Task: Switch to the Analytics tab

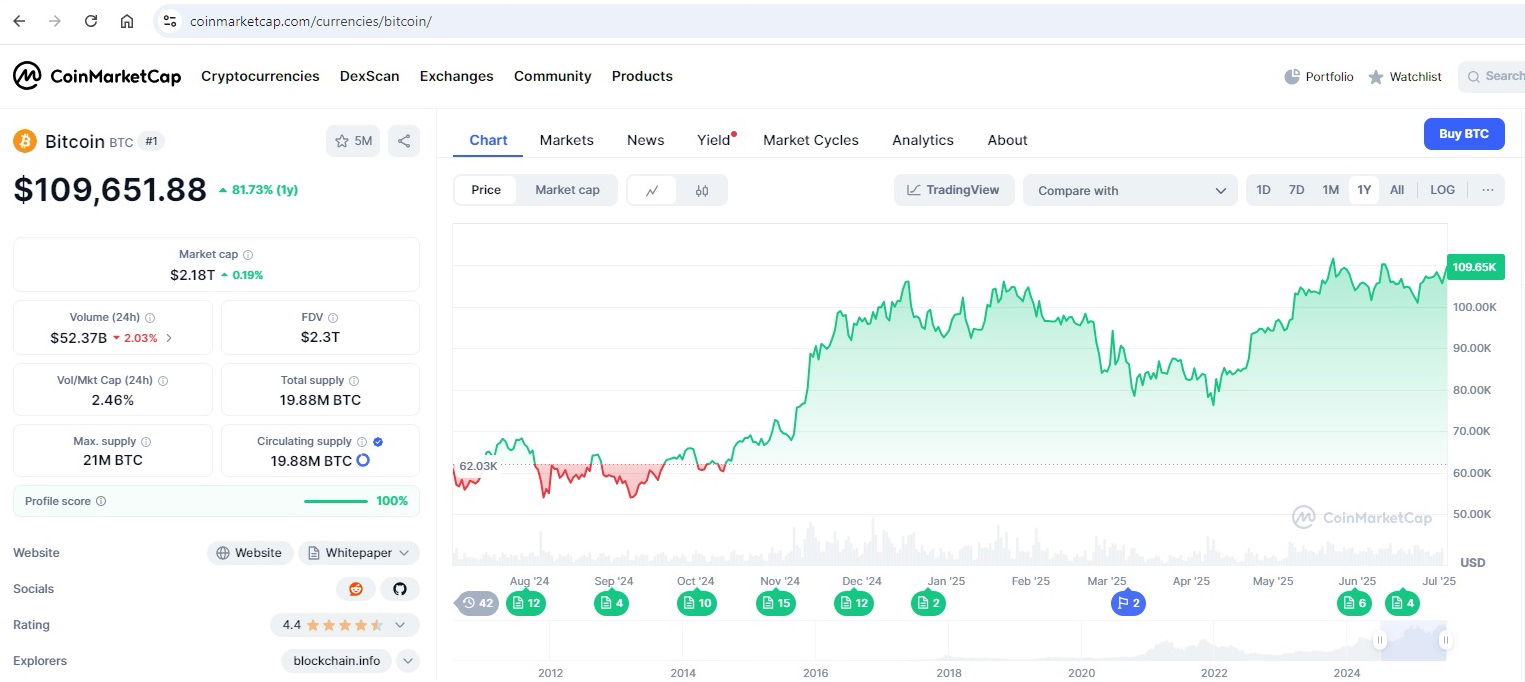Action: click(923, 140)
